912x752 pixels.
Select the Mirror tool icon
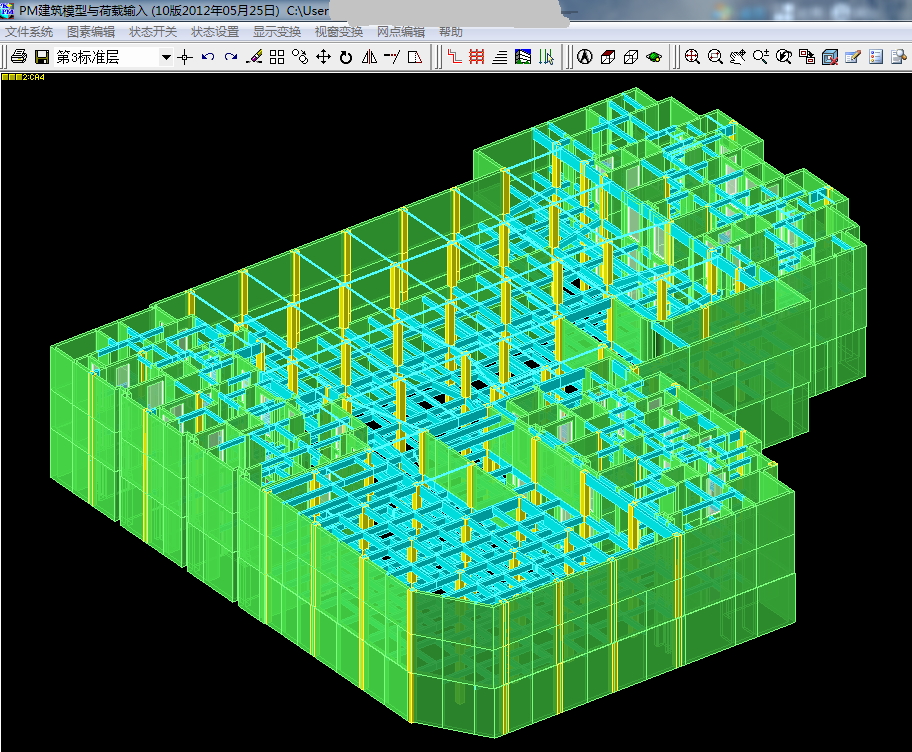pos(369,57)
